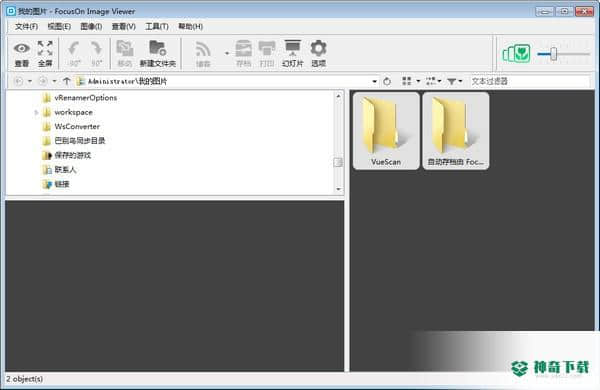The image size is (600, 390).
Task: Click the archive drawer toolbar icon
Action: tap(243, 54)
